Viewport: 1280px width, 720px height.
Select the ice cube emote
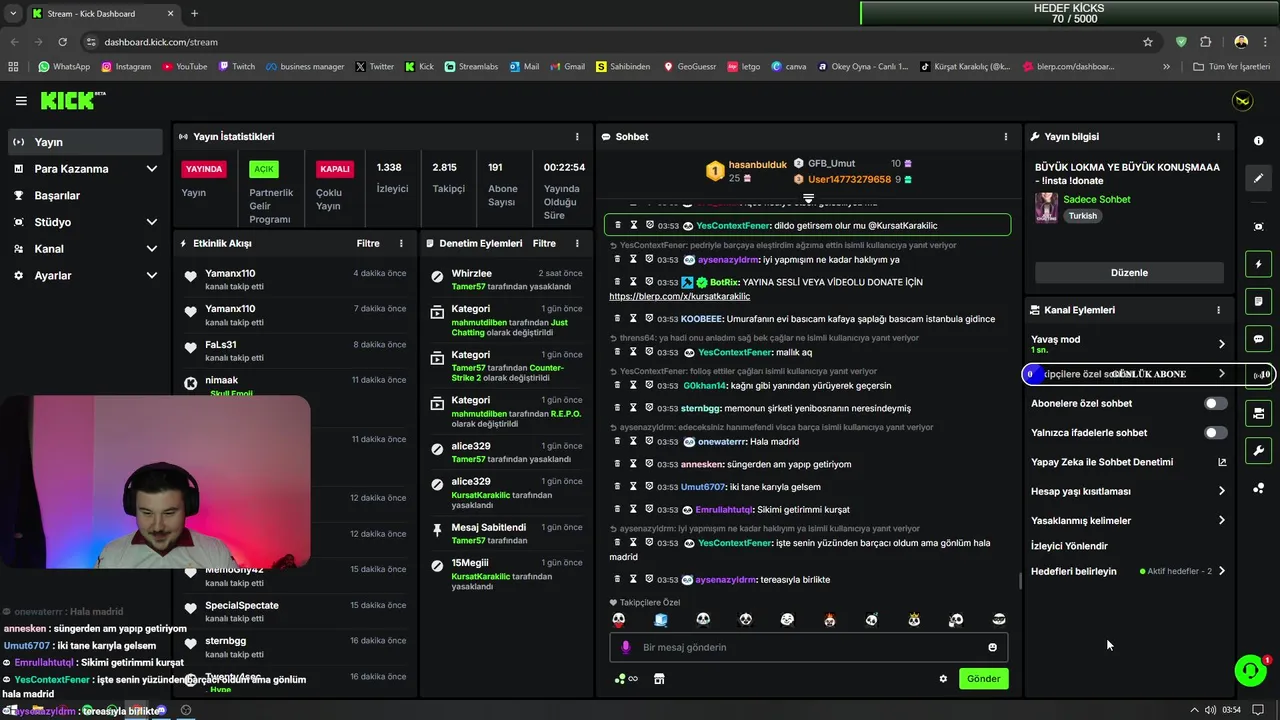coord(661,620)
